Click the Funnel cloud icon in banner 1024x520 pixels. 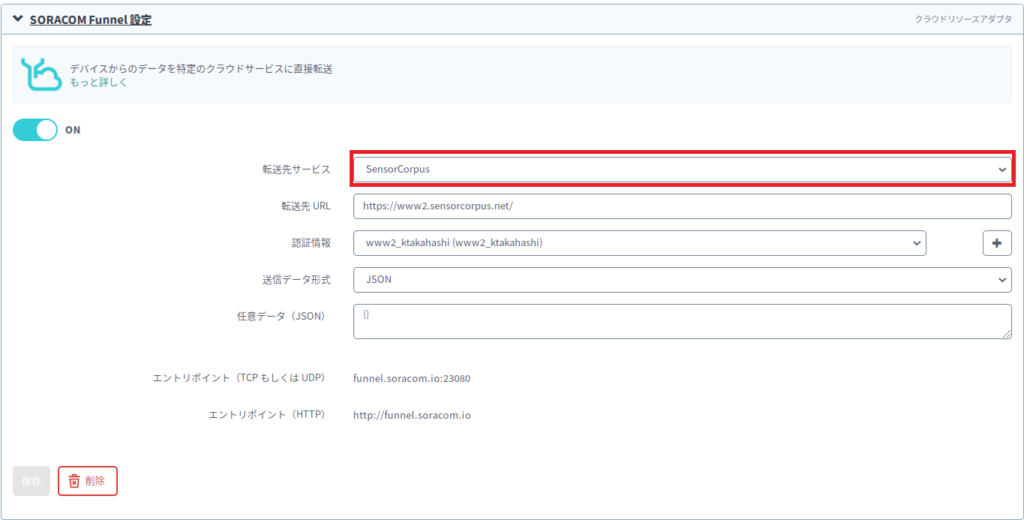(x=41, y=75)
